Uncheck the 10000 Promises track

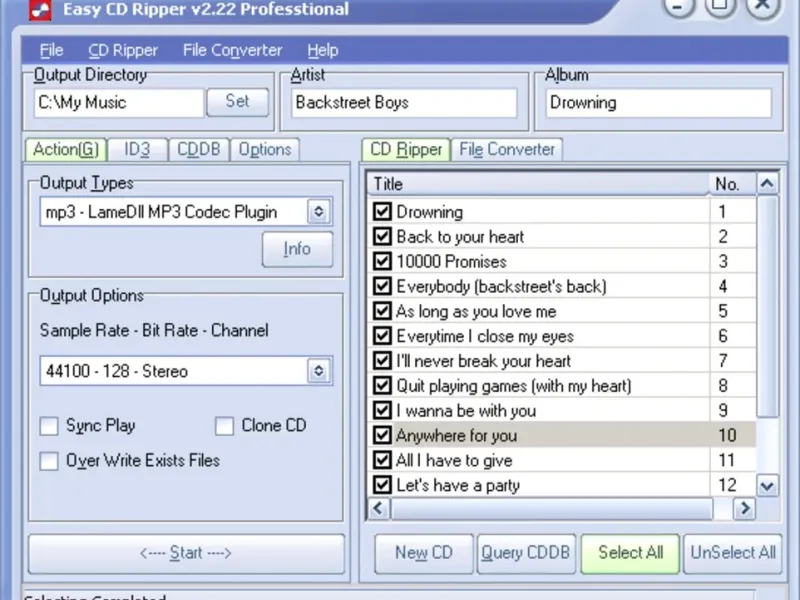[382, 261]
